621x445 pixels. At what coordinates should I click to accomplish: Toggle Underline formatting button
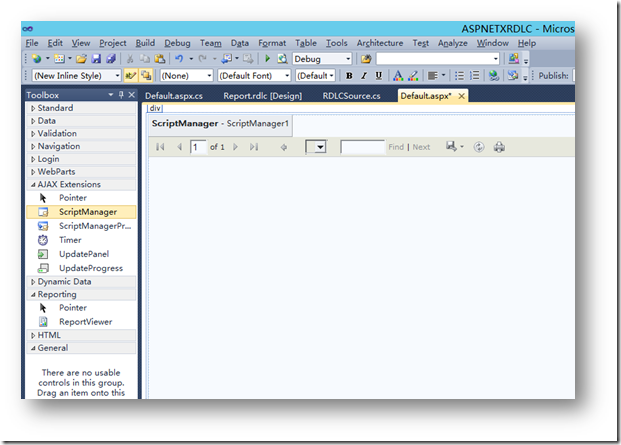click(379, 76)
